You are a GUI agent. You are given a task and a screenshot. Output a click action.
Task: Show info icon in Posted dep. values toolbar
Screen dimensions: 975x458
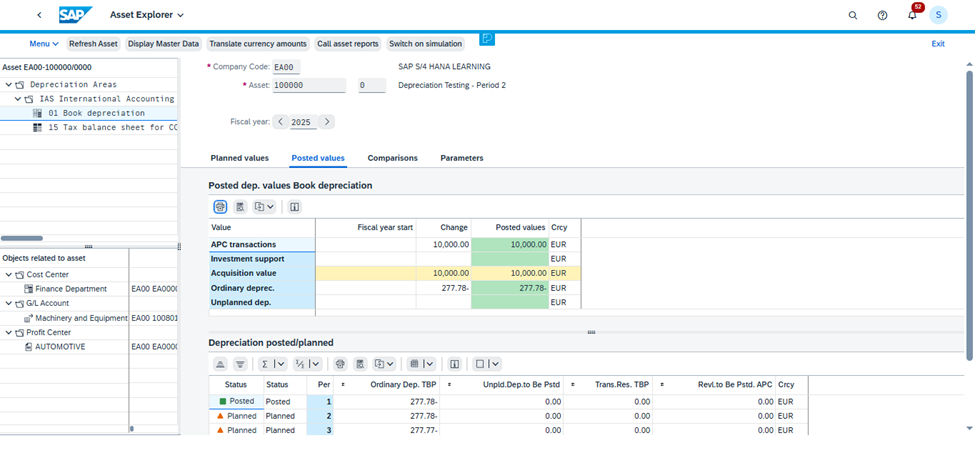click(295, 207)
